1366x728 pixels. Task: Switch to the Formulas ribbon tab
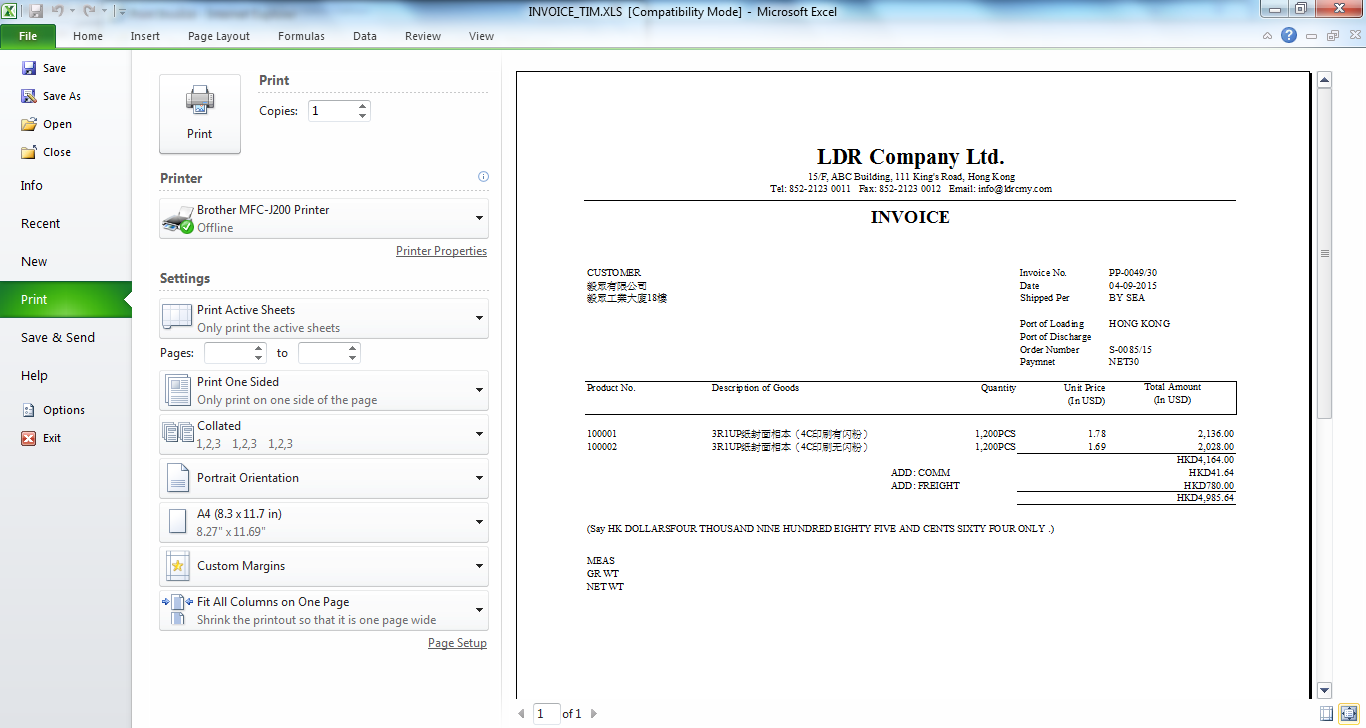point(301,36)
